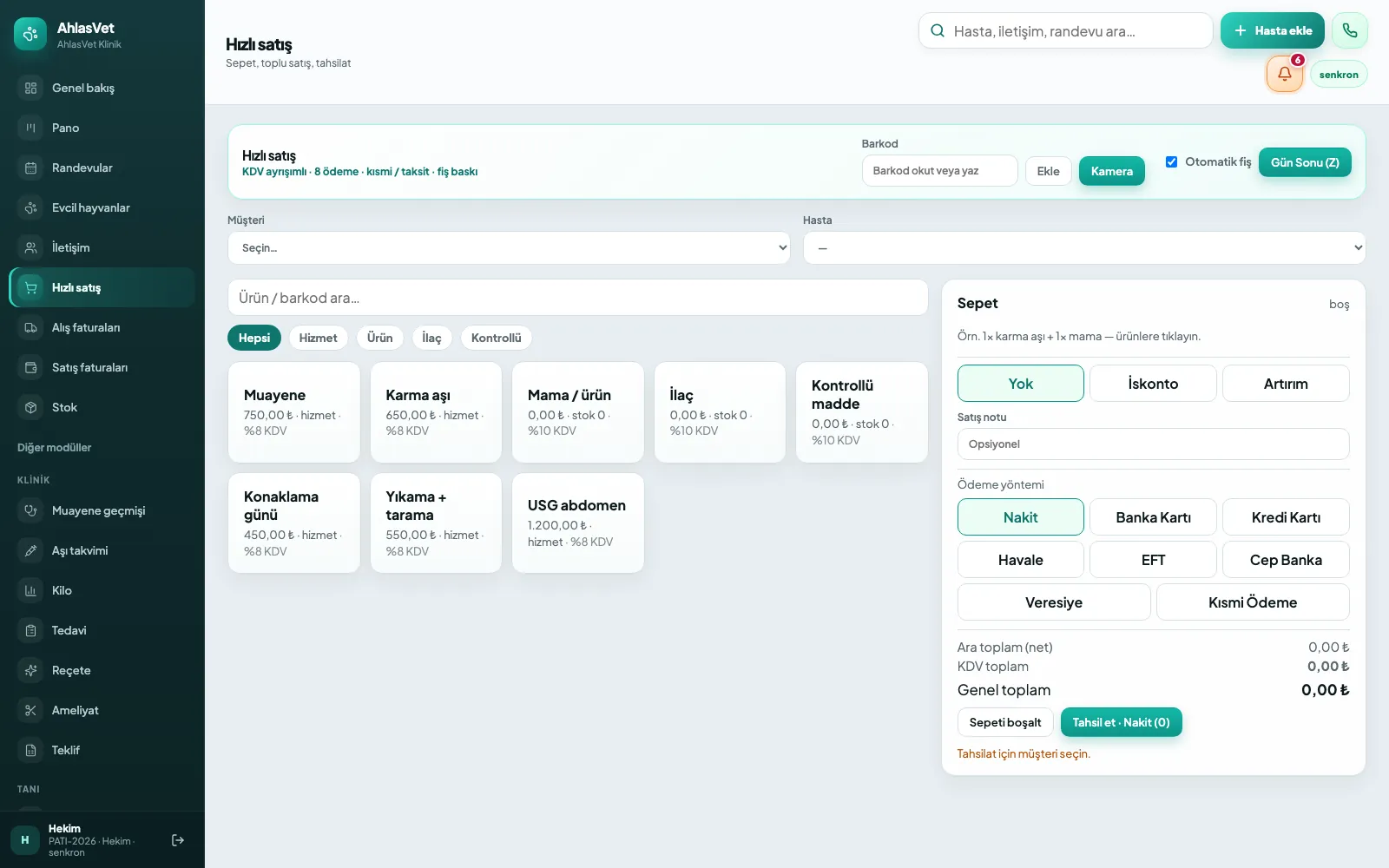The image size is (1389, 868).
Task: Go to Randevular calendar icon
Action: coord(30,168)
